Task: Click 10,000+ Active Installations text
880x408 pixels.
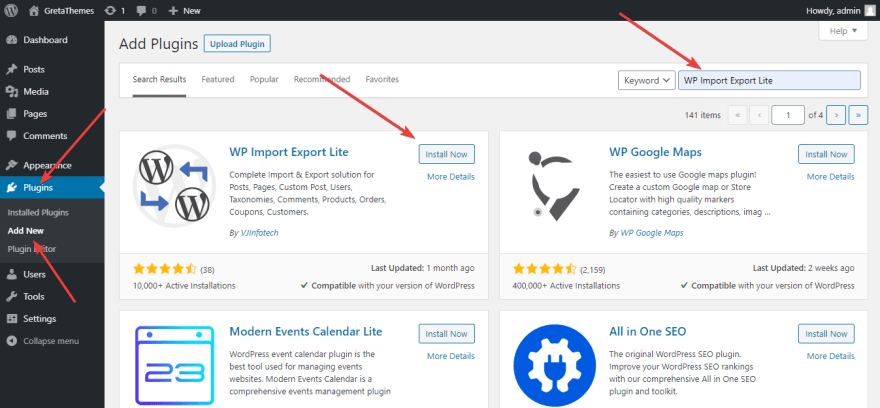Action: point(184,285)
